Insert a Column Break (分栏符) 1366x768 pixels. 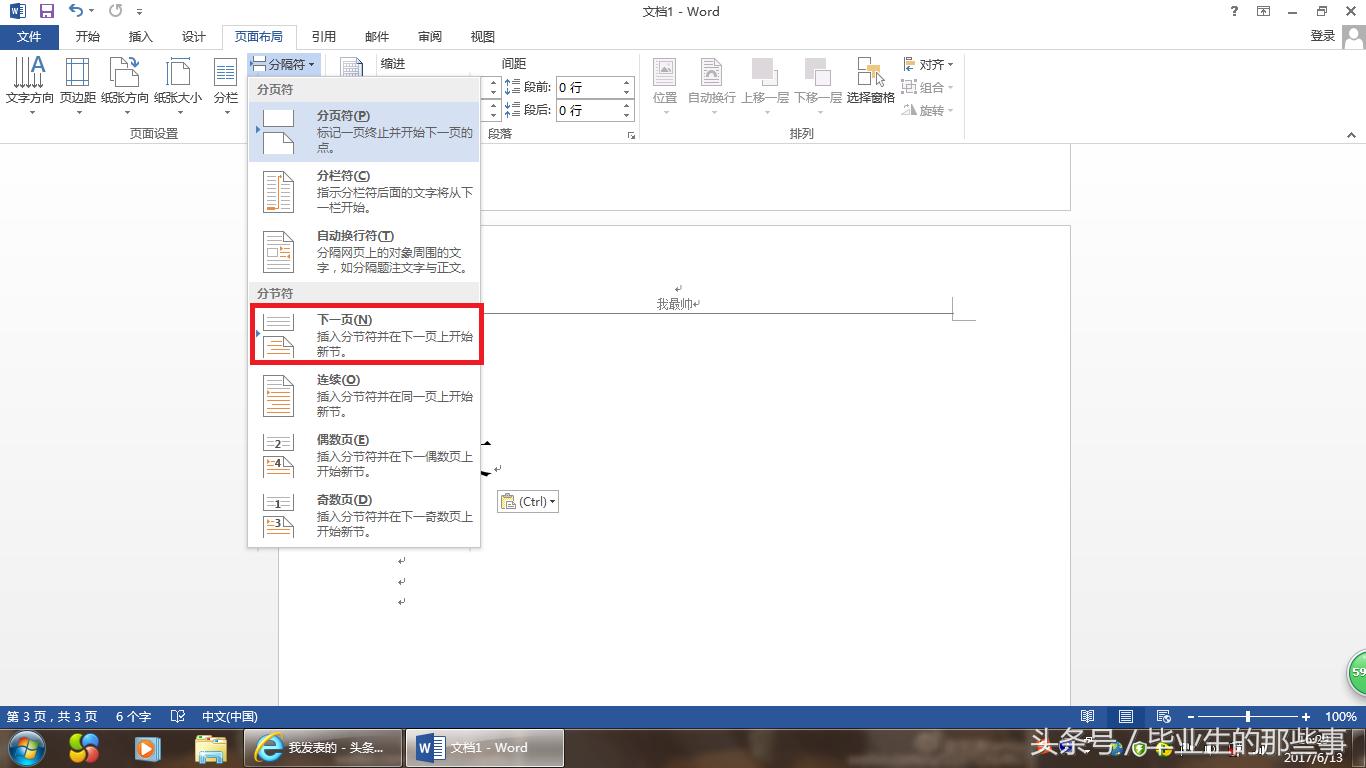364,192
